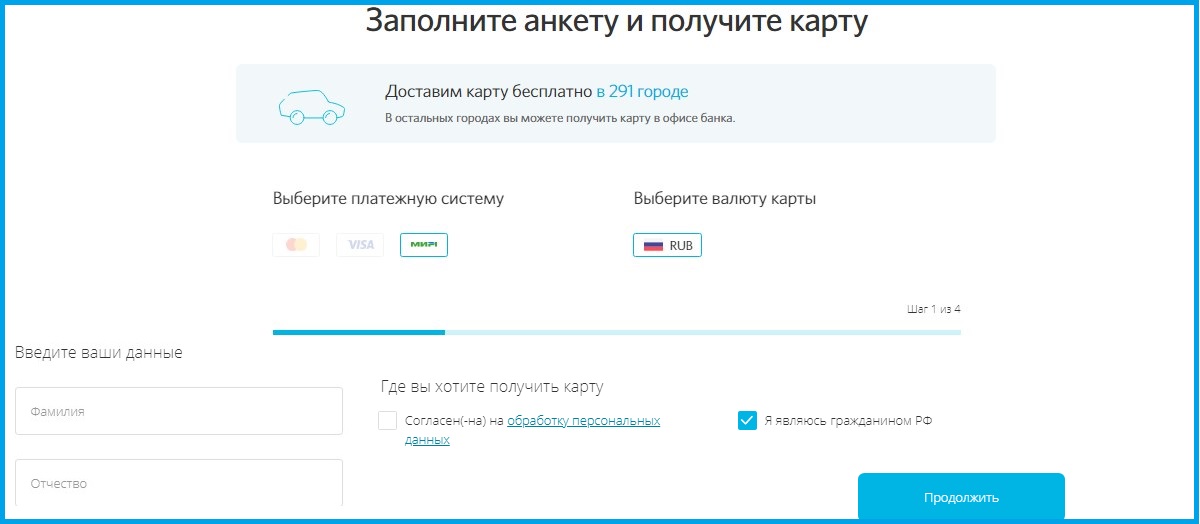
Task: Click the text about receiving card in bank office
Action: tap(560, 118)
